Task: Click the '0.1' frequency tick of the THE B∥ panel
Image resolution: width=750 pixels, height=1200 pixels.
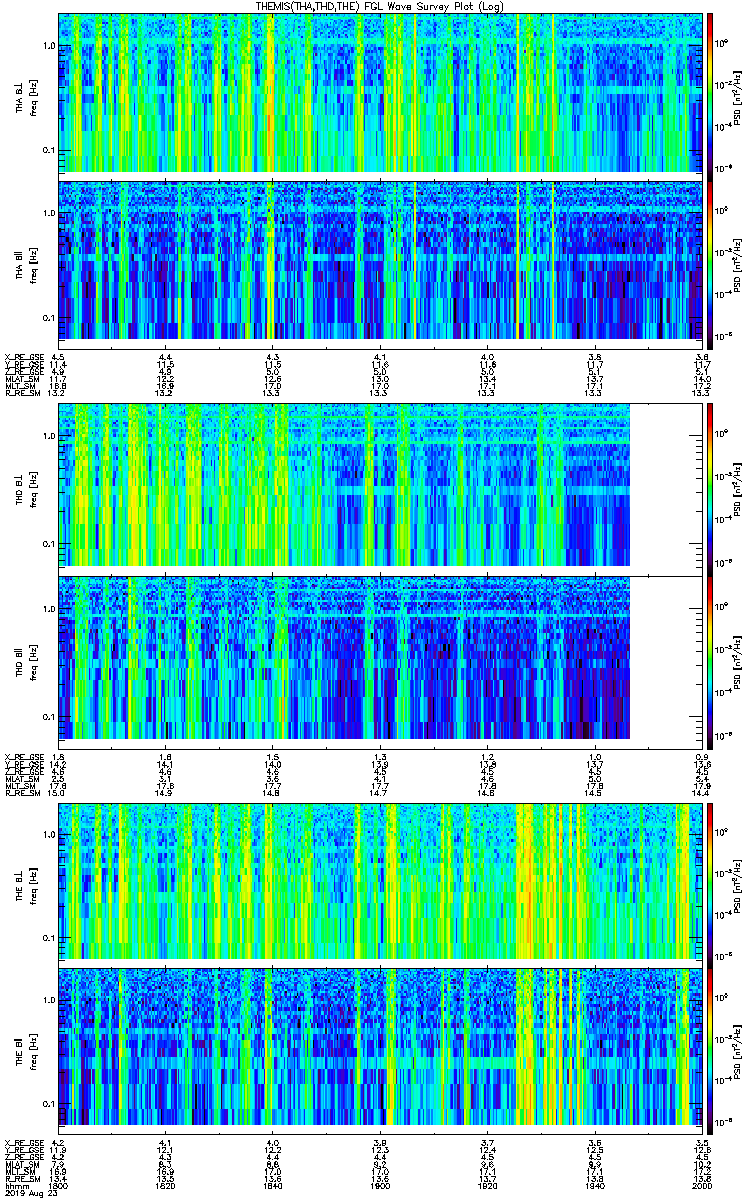Action: [x=49, y=1104]
